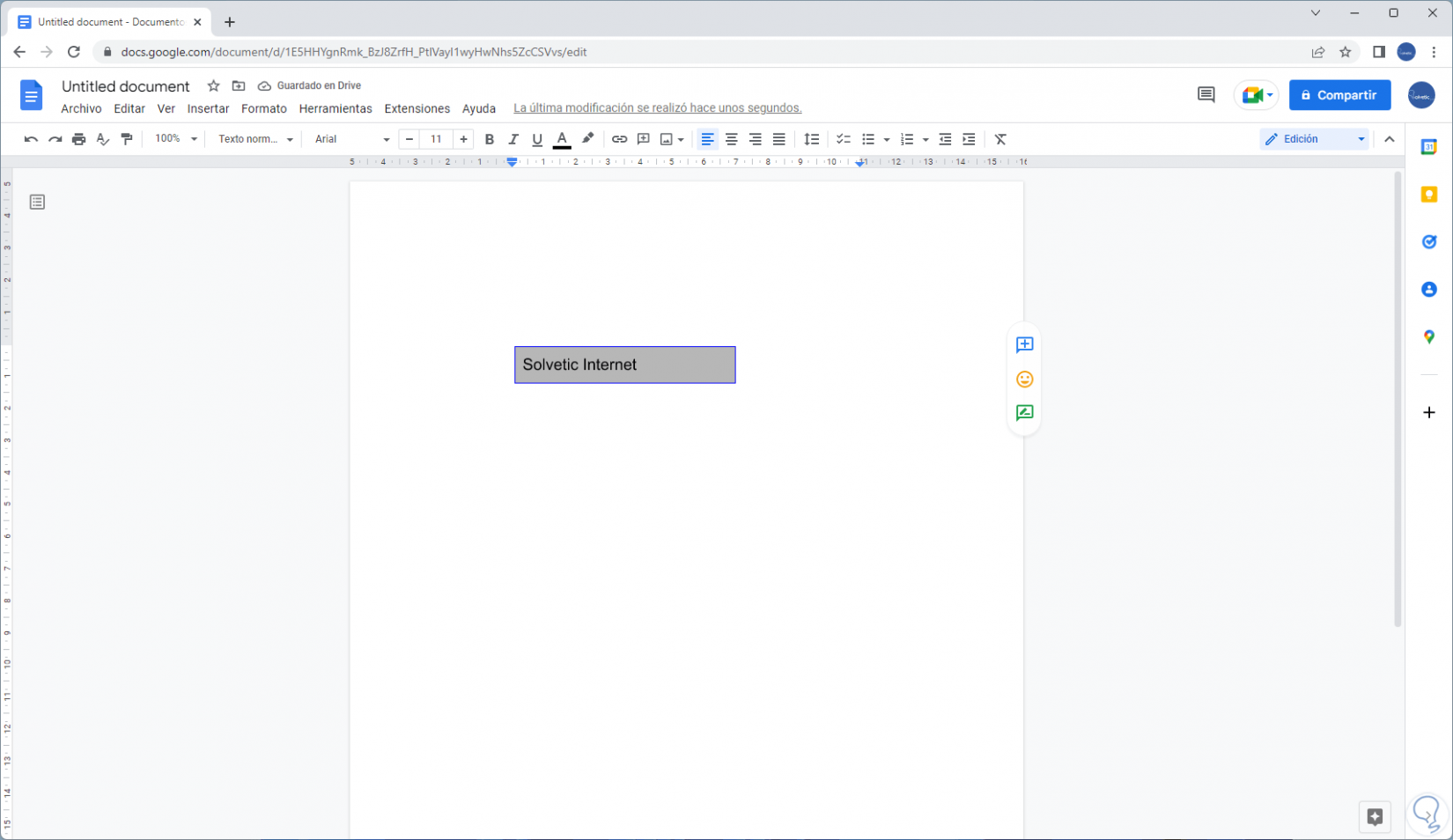Open the Edición mode dropdown
The height and width of the screenshot is (840, 1453).
point(1315,139)
